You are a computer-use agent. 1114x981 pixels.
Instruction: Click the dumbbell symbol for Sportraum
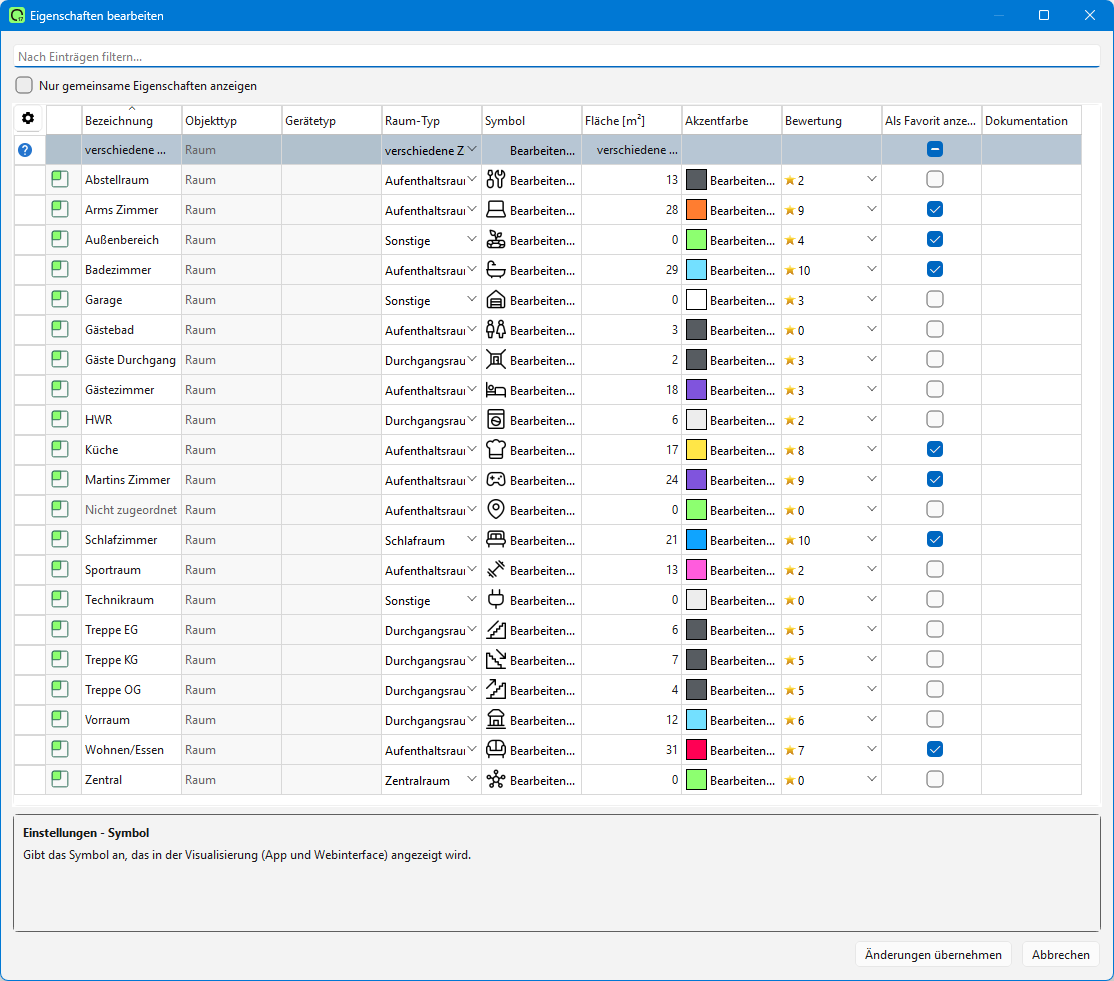tap(495, 570)
